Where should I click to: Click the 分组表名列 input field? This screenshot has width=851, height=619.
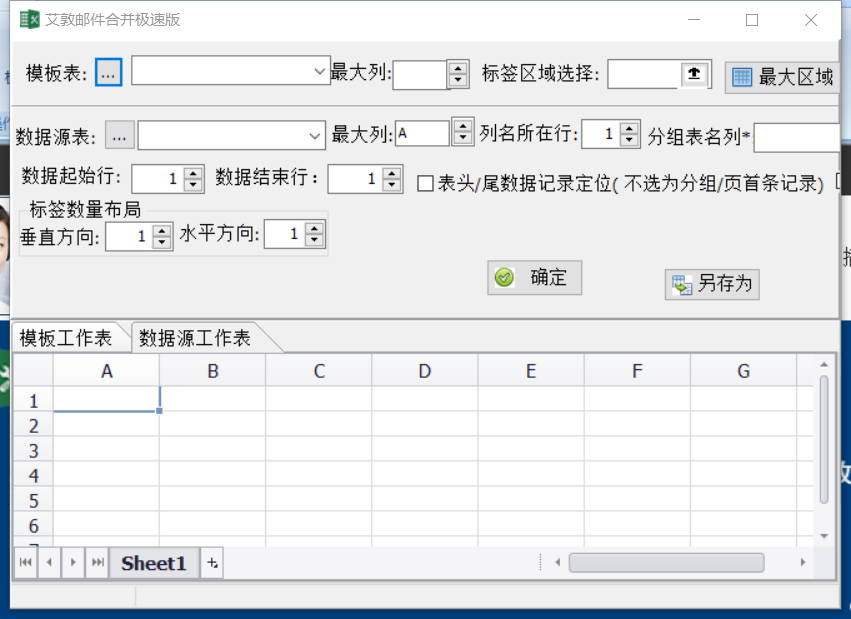click(797, 138)
